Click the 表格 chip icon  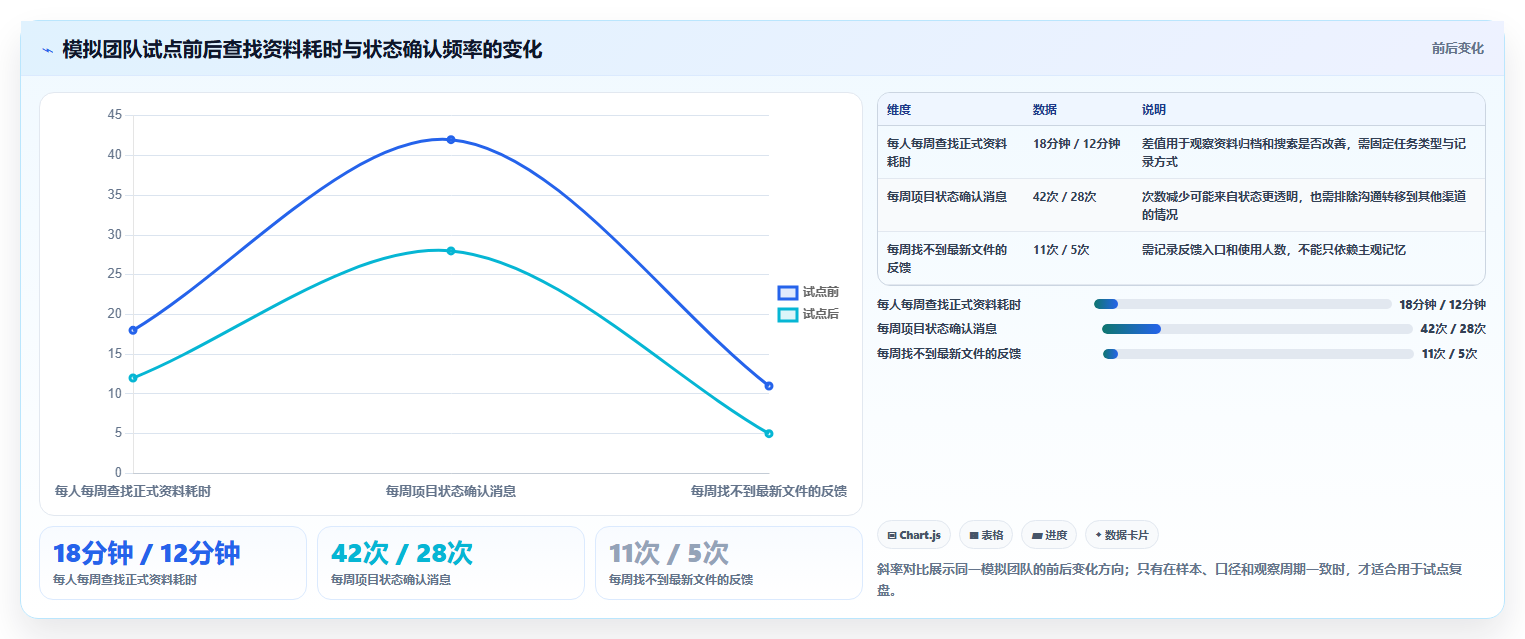[x=974, y=536]
